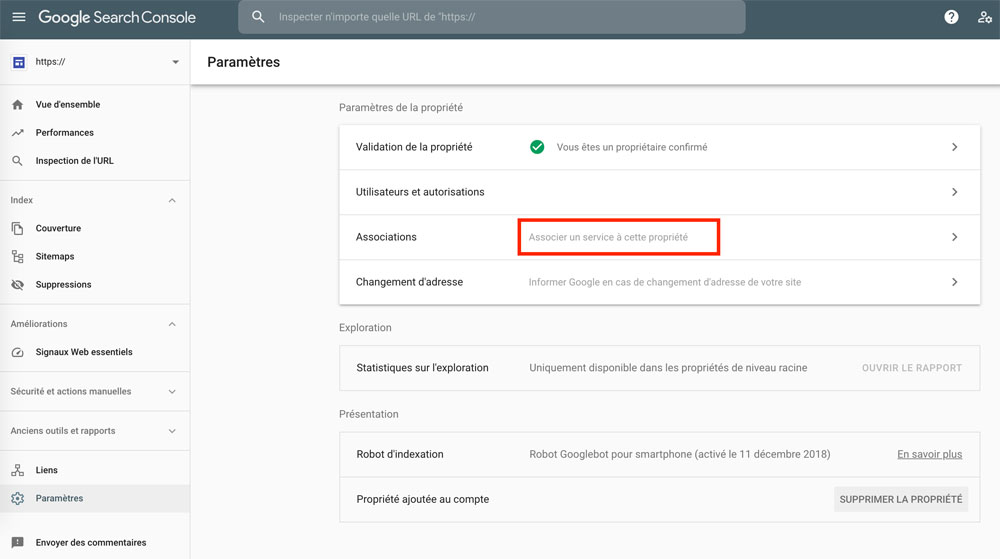This screenshot has width=1000, height=559.
Task: Click the Envoyer des commentaires feedback icon
Action: (x=18, y=542)
